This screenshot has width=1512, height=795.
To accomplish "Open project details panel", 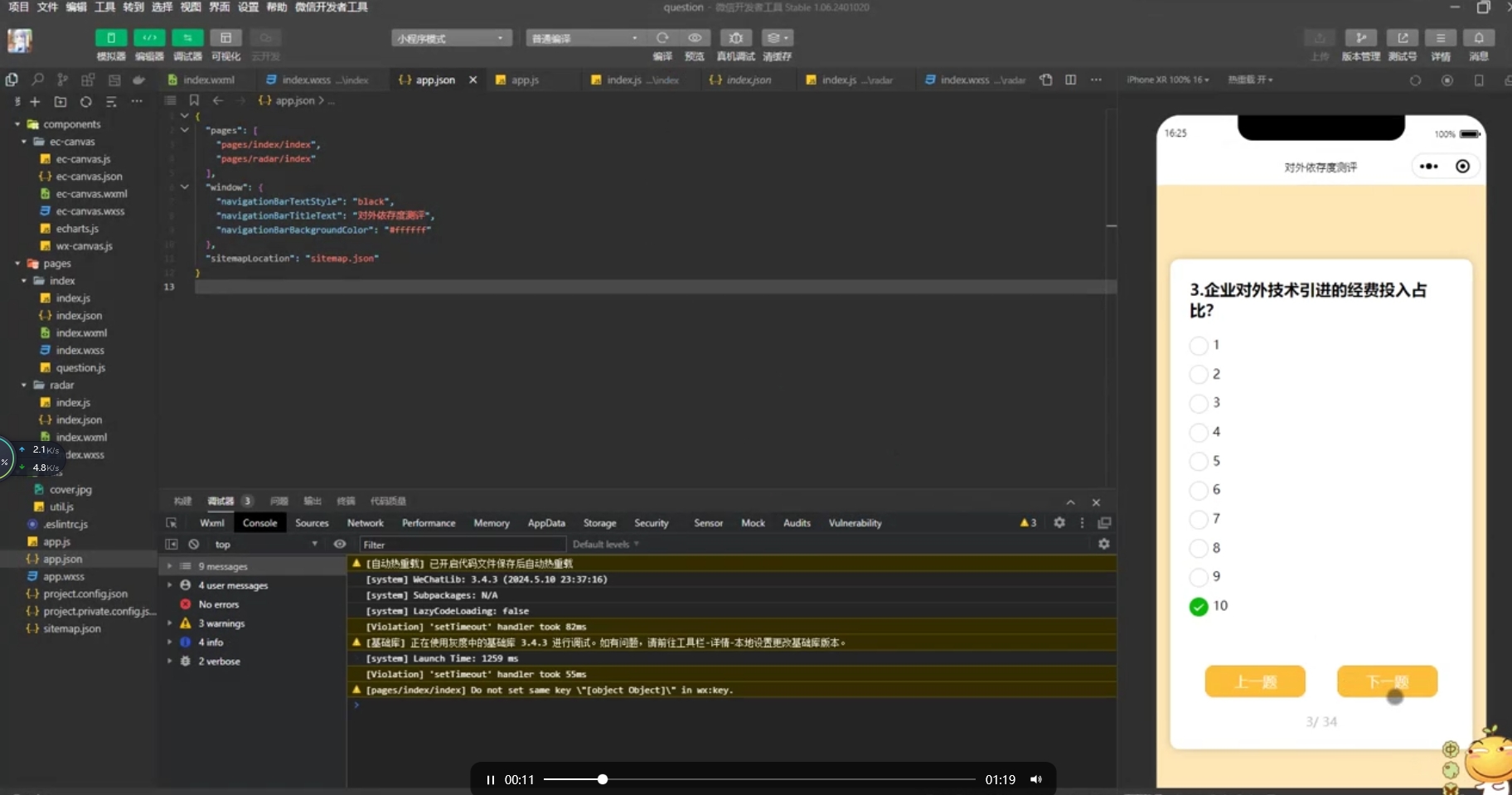I will [x=1441, y=38].
